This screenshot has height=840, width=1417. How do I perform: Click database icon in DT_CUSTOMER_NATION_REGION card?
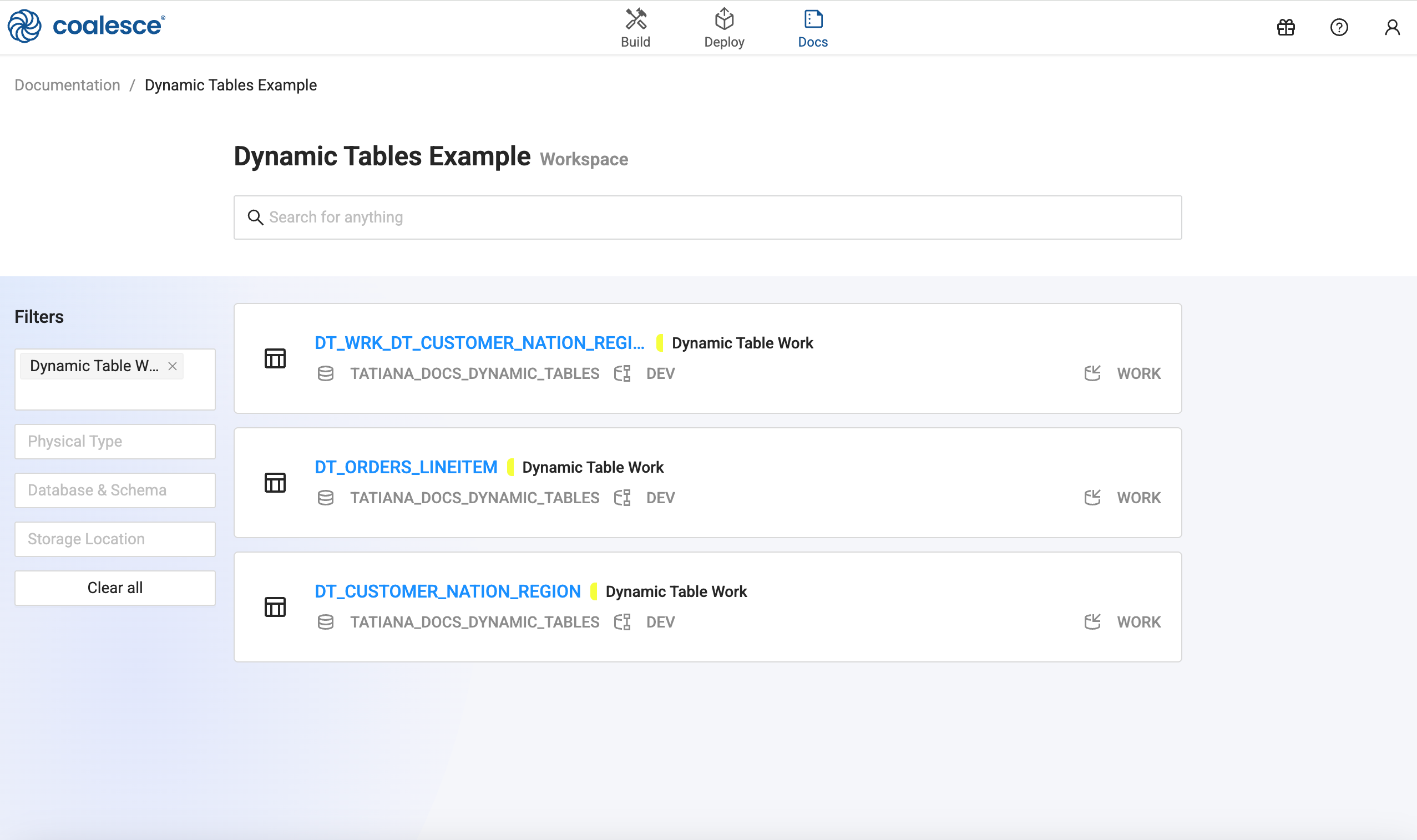click(x=325, y=622)
